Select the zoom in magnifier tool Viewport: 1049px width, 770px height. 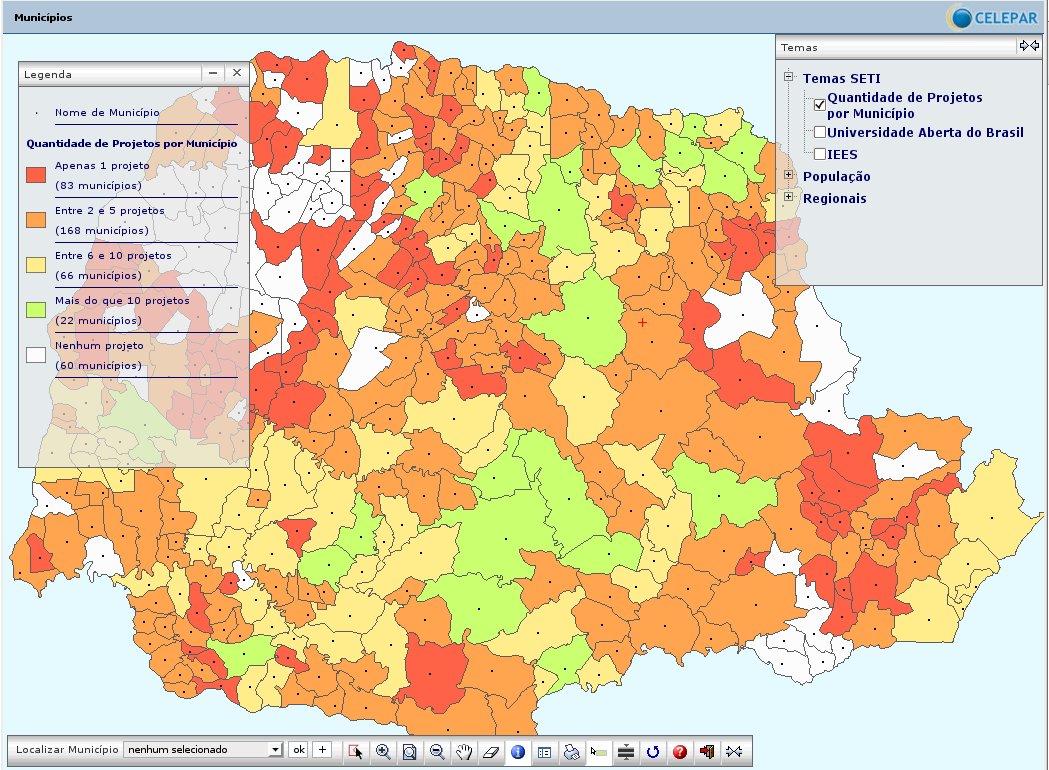[383, 751]
